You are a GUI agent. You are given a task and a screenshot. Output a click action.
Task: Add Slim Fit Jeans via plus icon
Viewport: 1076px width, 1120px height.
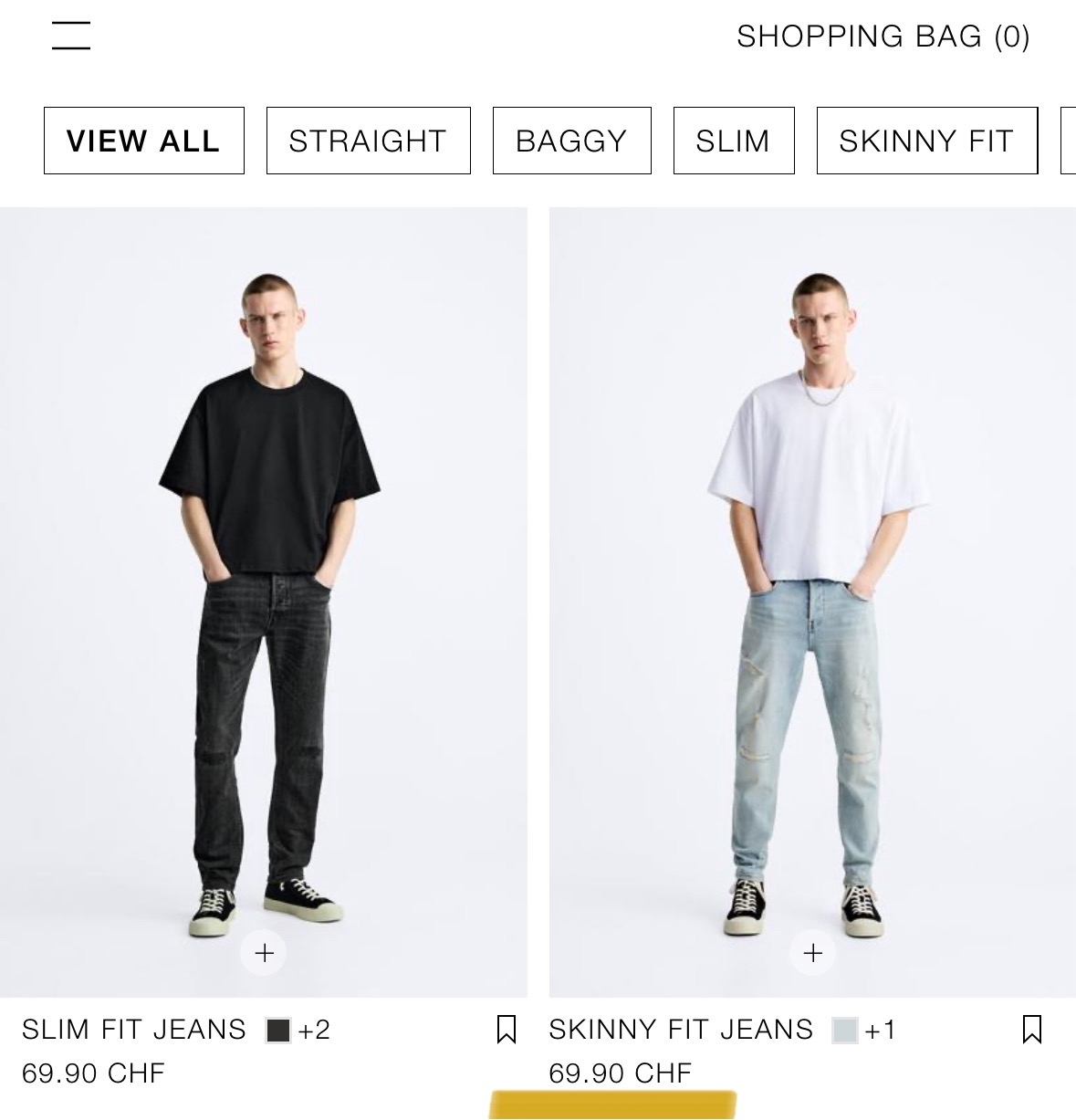click(x=264, y=953)
